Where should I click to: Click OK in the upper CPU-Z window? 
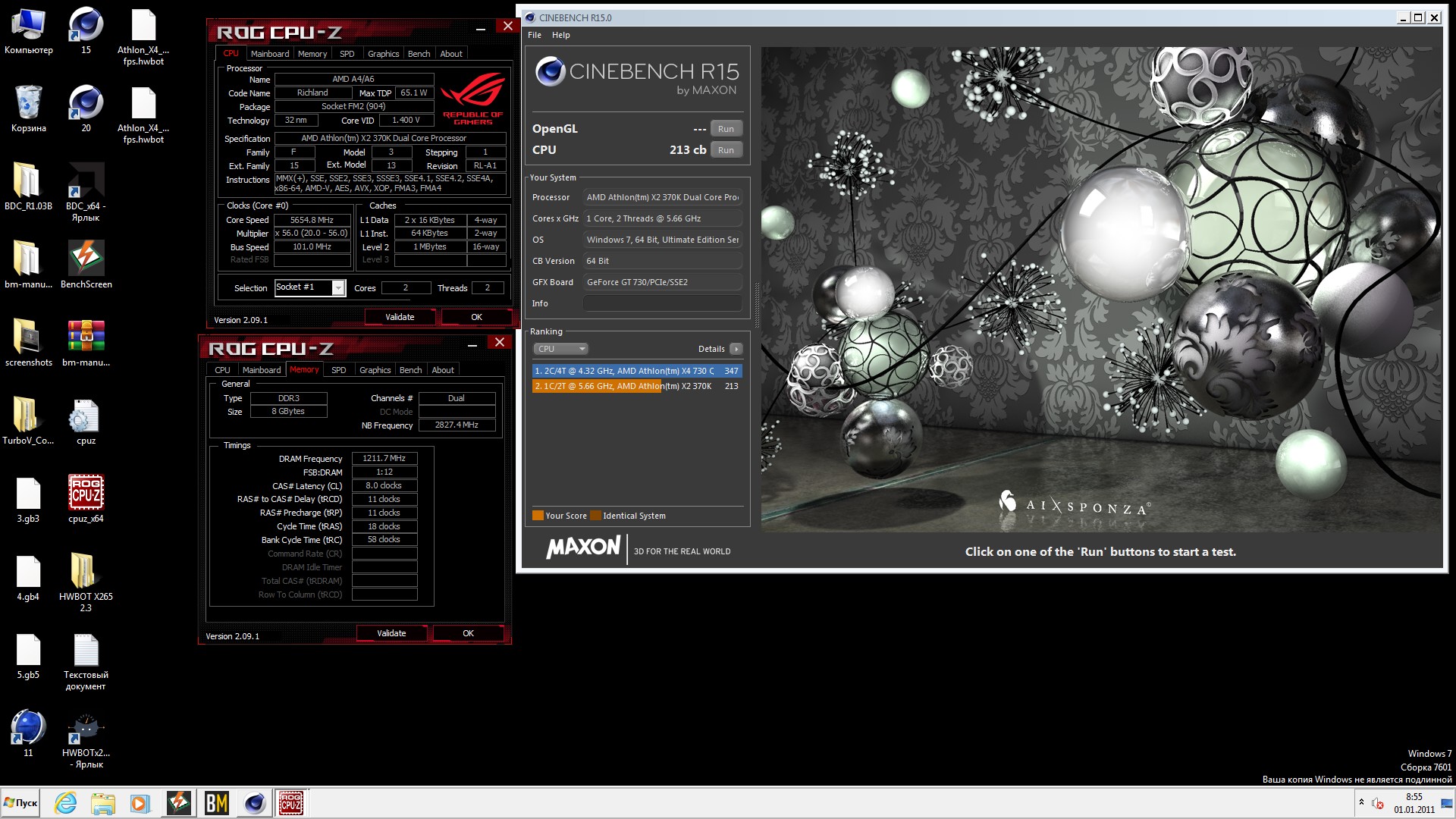476,317
